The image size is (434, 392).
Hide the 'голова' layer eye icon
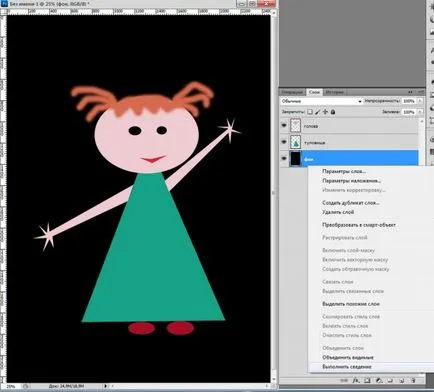pos(284,126)
